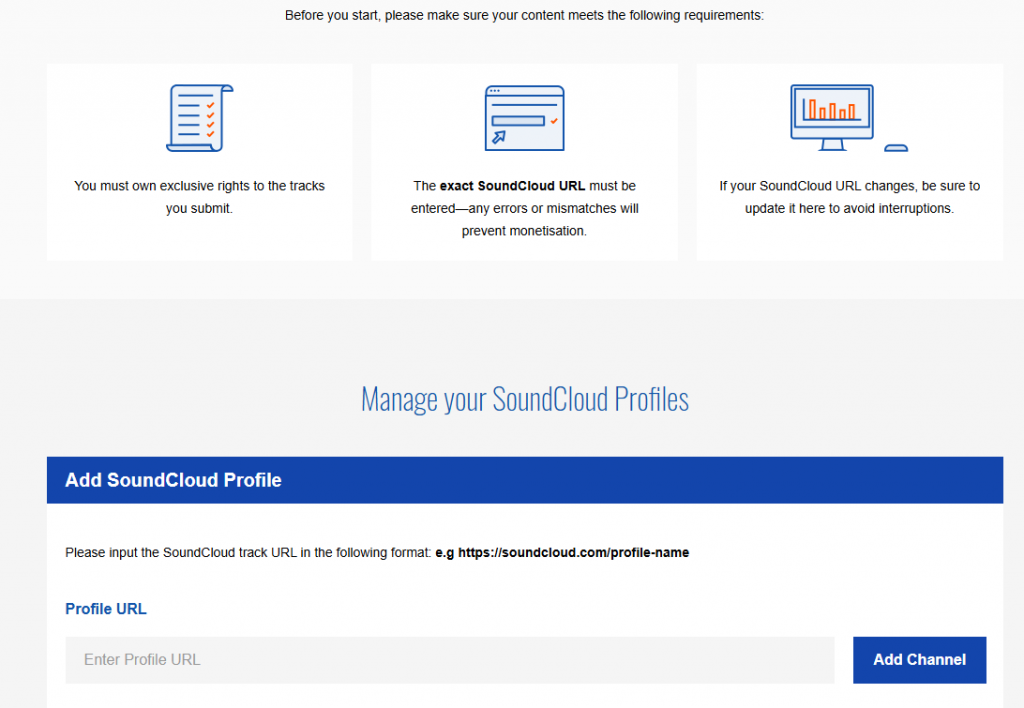Click the 'If your SoundCloud URL changes' text
The image size is (1024, 708).
[x=849, y=186]
